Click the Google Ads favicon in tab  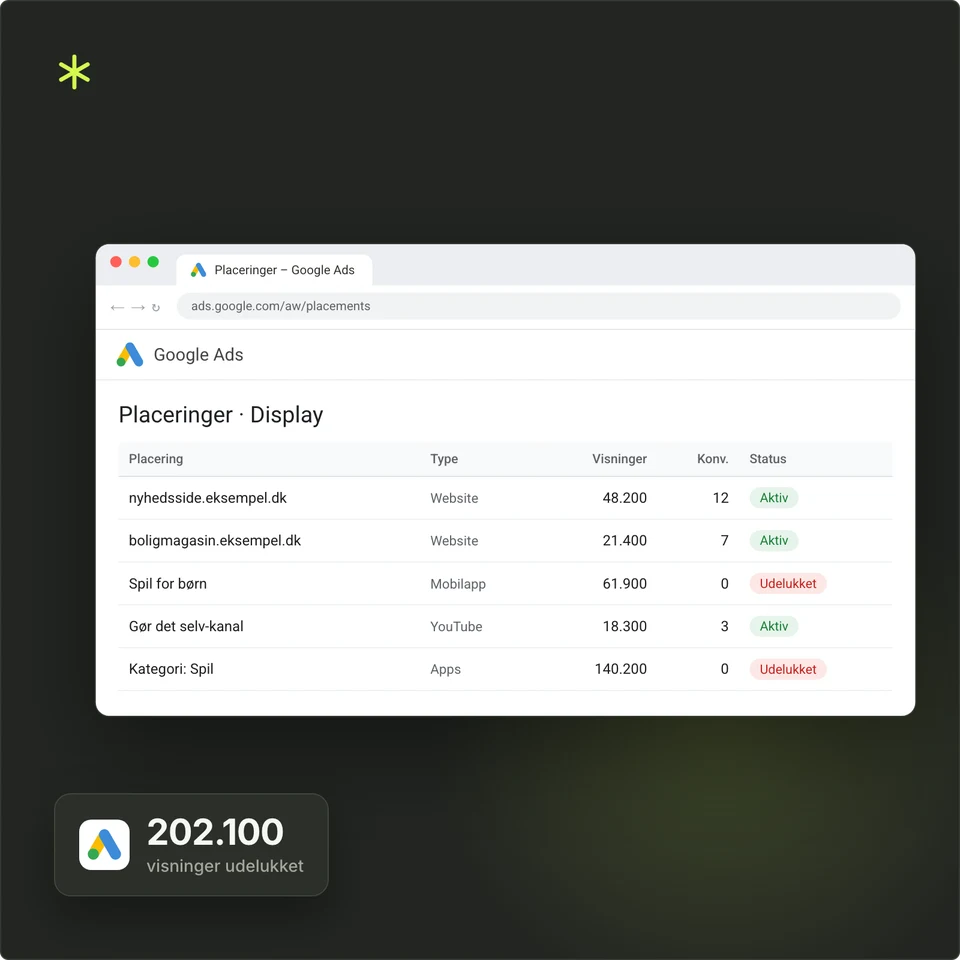coord(198,270)
